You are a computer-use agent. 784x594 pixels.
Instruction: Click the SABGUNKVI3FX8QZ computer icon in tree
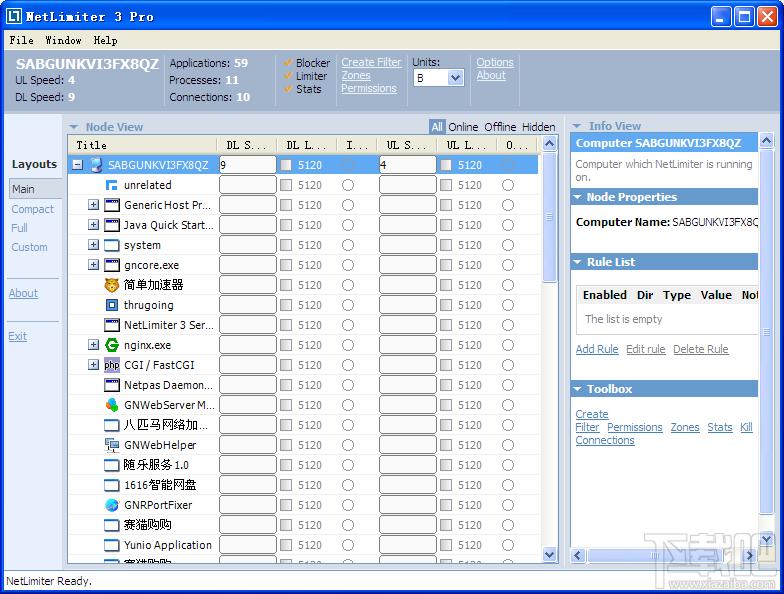coord(96,165)
